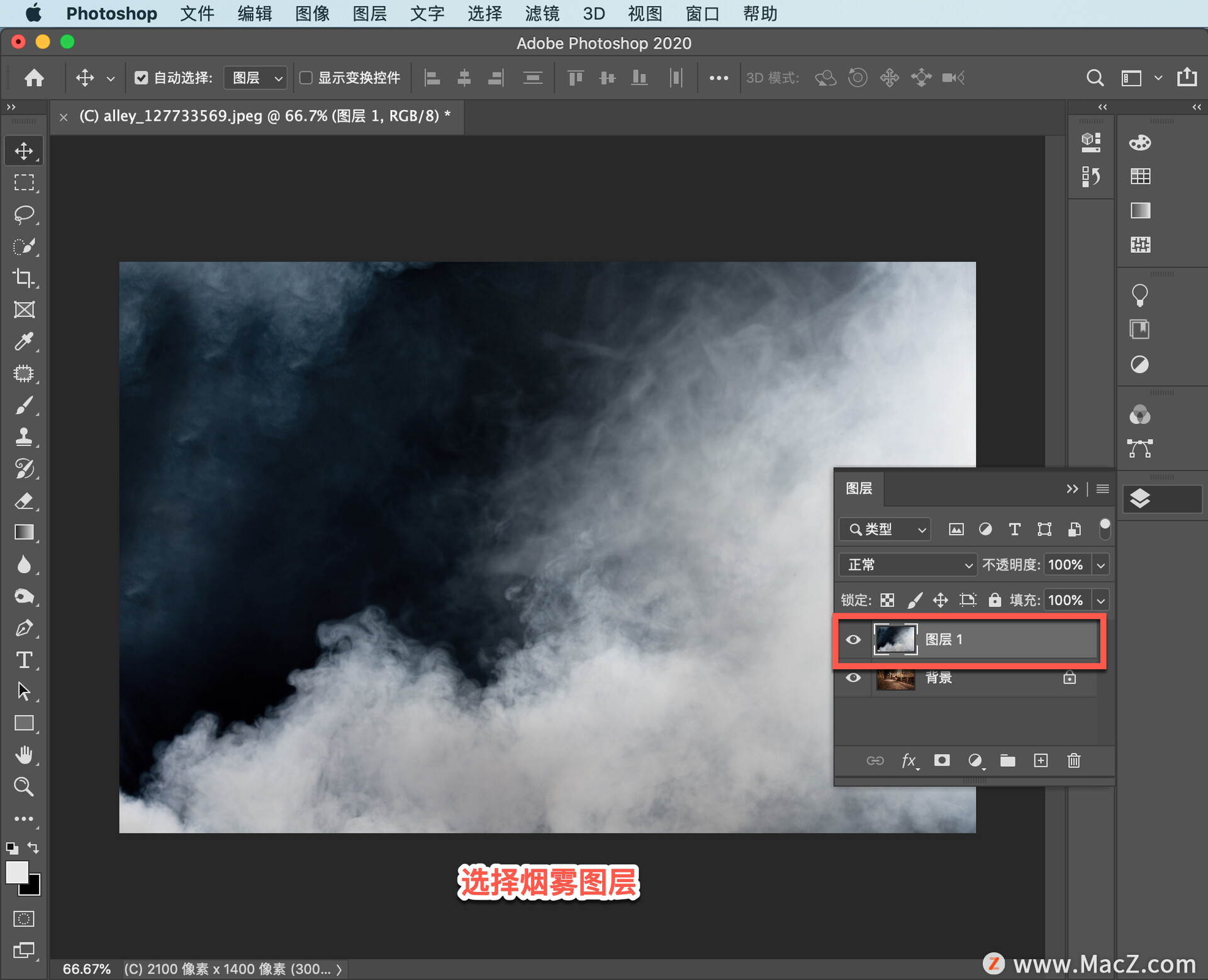Open the 填充 fill slider arrow
Viewport: 1208px width, 980px height.
coord(1100,600)
